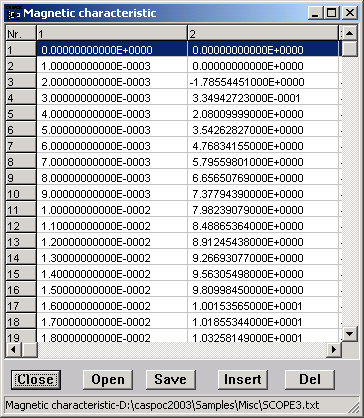Screen dimensions: 364x418
Task: Close window via title bar X
Action: click(350, 13)
